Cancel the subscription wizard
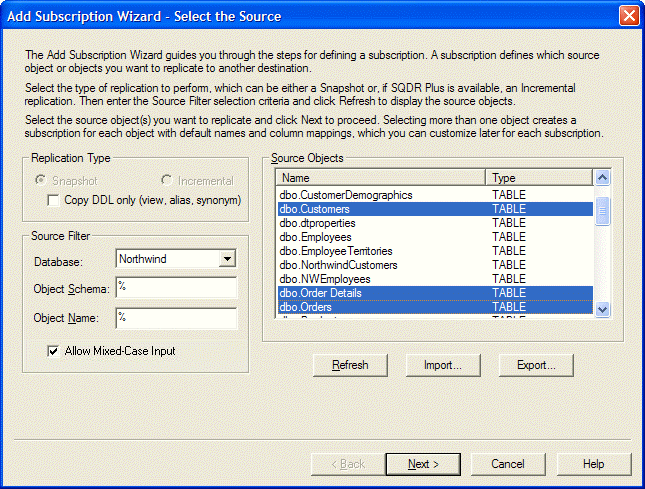The image size is (645, 489). coord(508,464)
